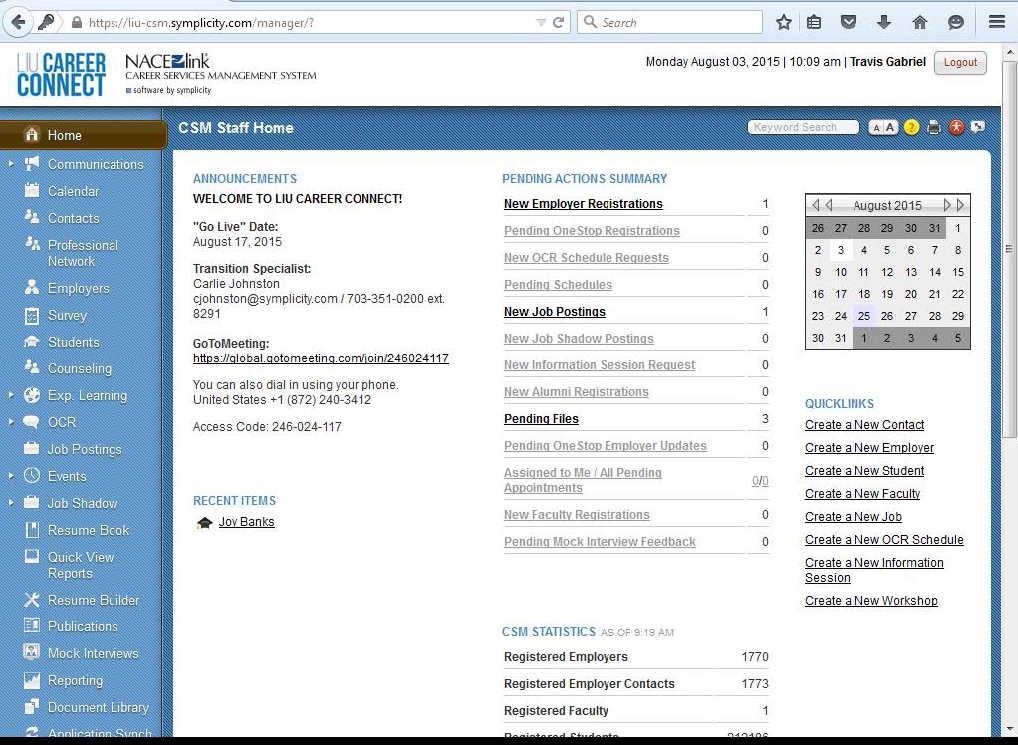
Task: Open the red accessibility icon in the header
Action: (956, 127)
